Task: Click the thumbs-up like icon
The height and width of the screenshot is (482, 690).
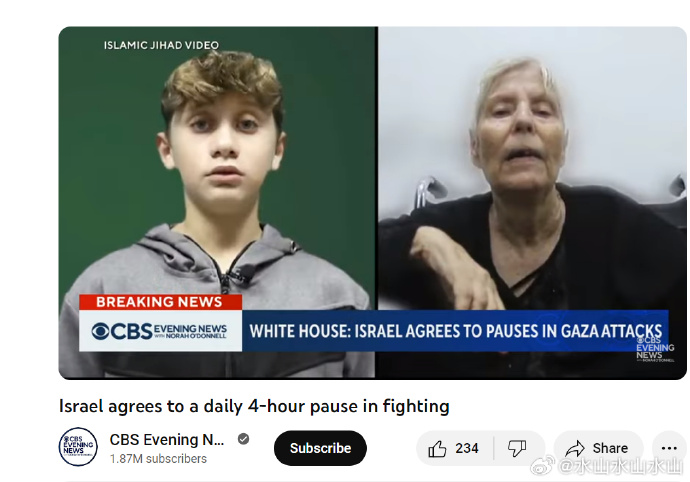Action: pos(437,449)
